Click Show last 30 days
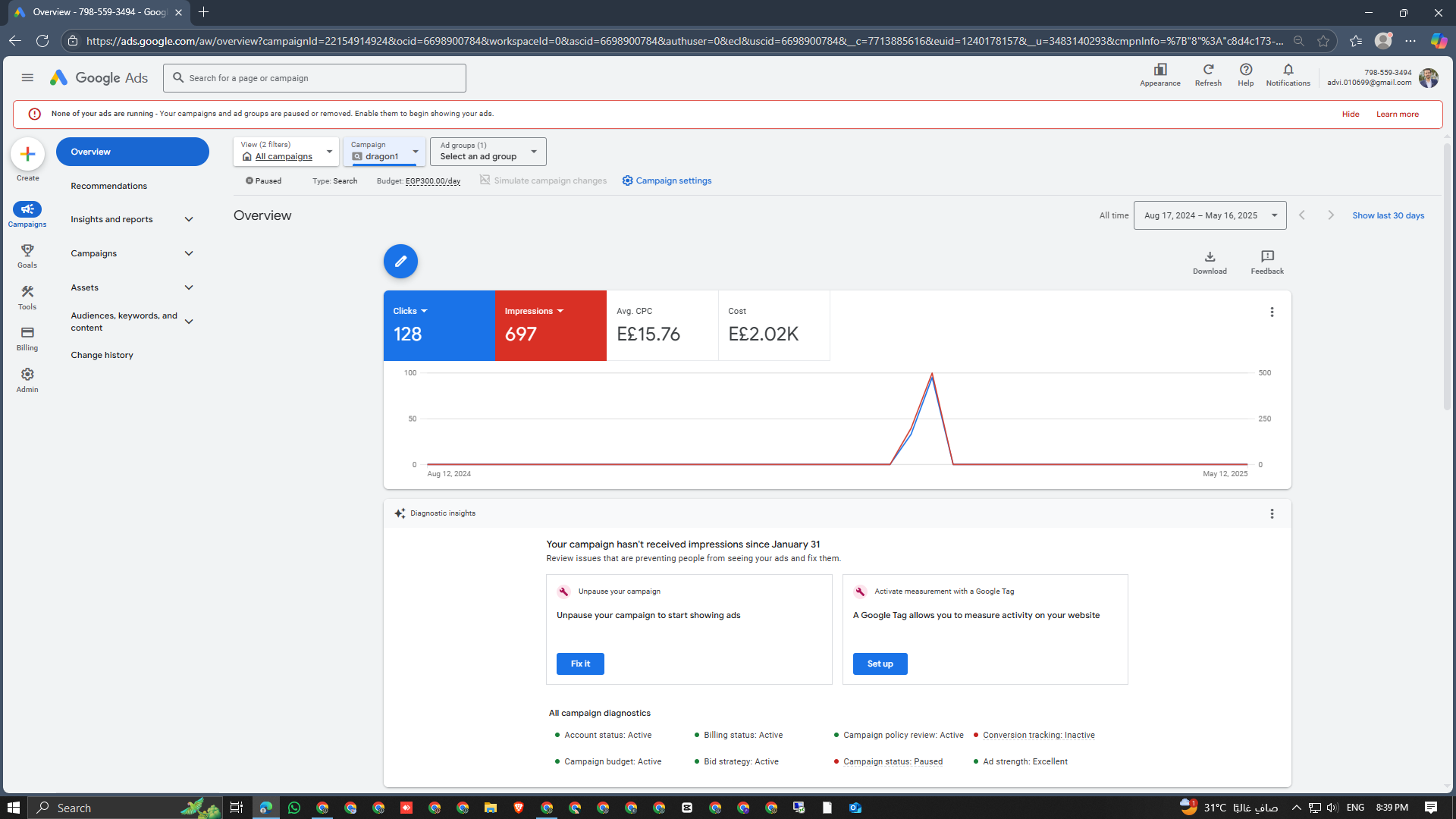The width and height of the screenshot is (1456, 819). pos(1388,215)
